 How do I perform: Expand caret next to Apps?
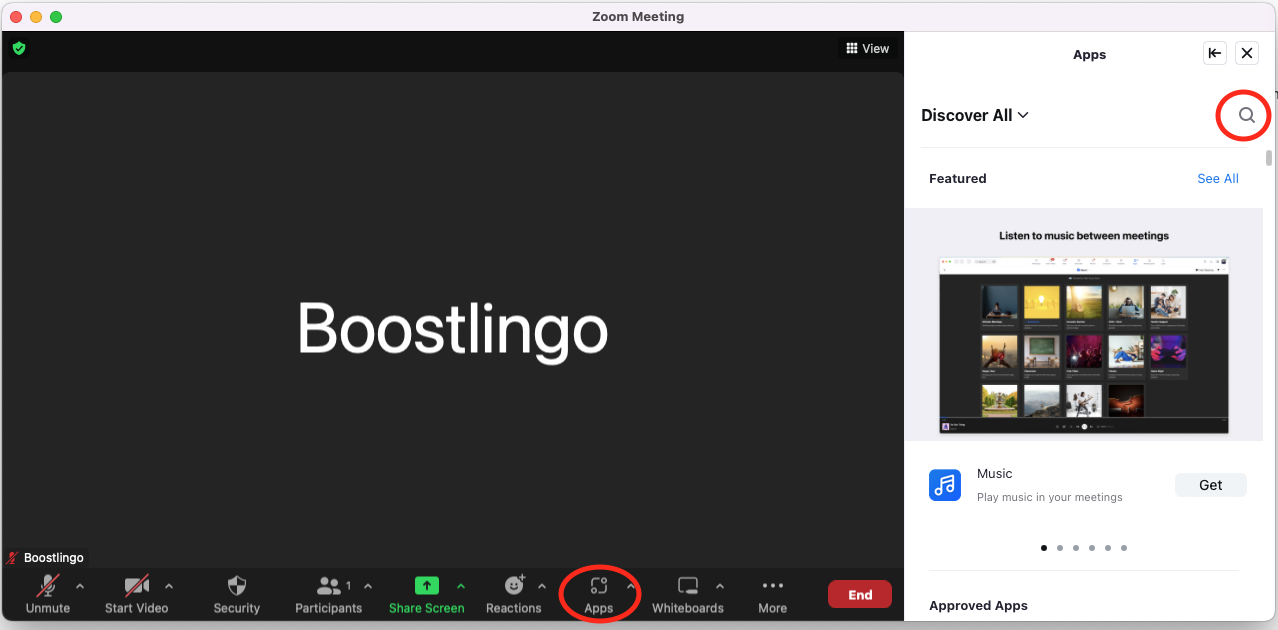click(x=630, y=586)
